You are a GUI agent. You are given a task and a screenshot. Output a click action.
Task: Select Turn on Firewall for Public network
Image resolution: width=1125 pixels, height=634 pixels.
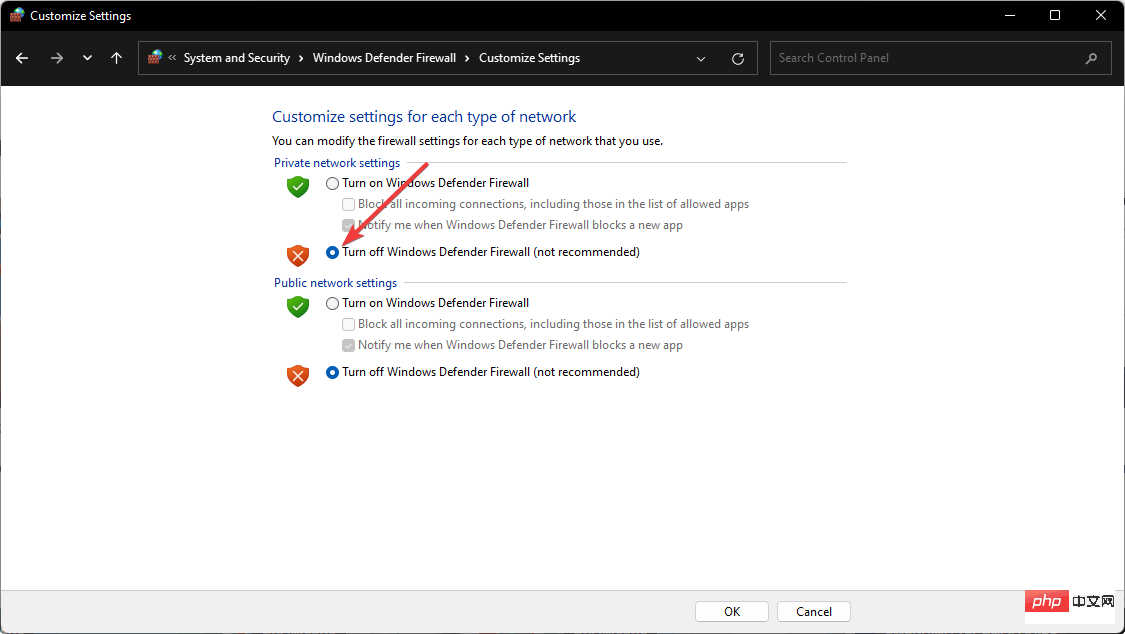333,303
